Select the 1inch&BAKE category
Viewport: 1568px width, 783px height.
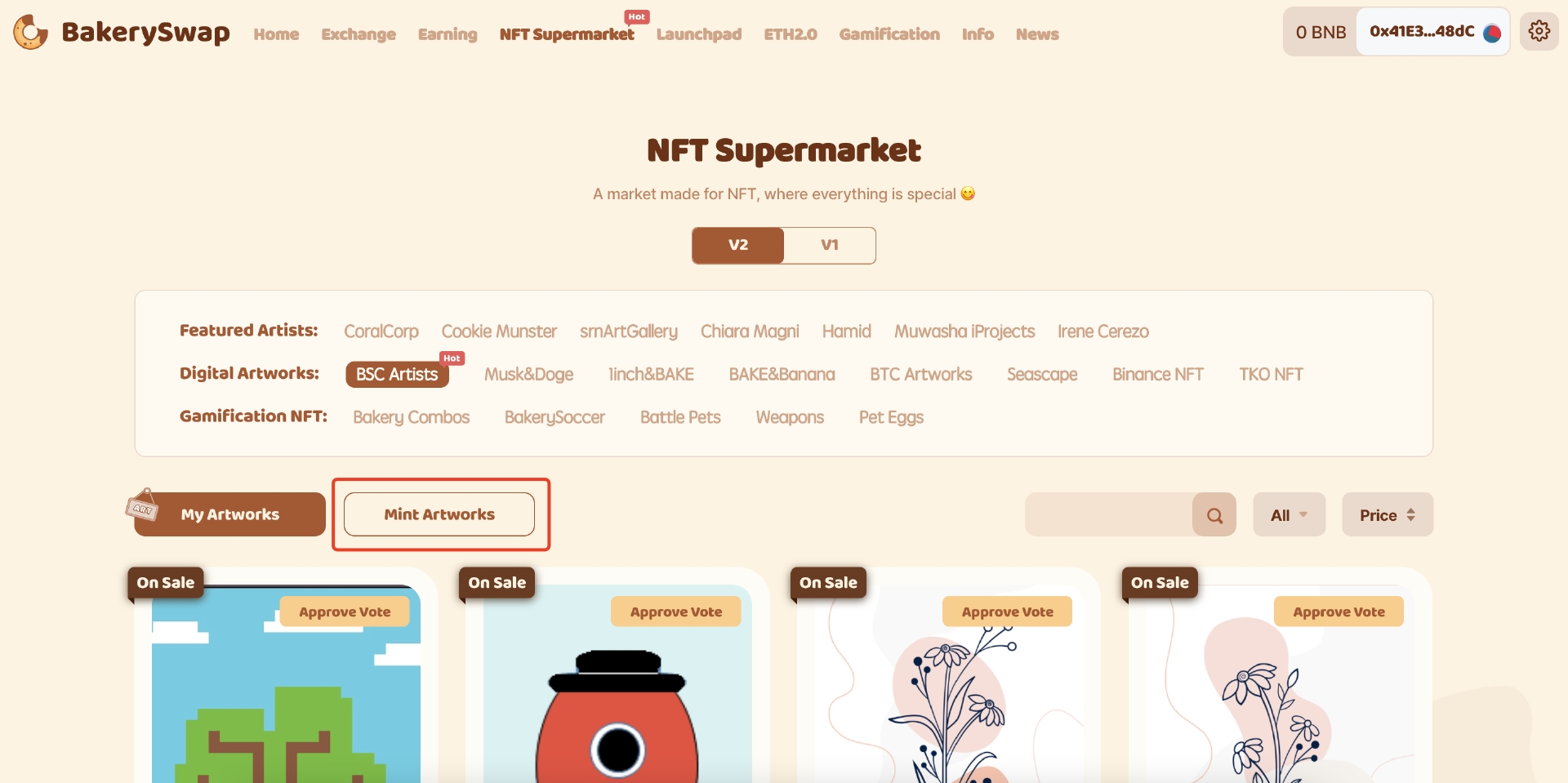651,375
